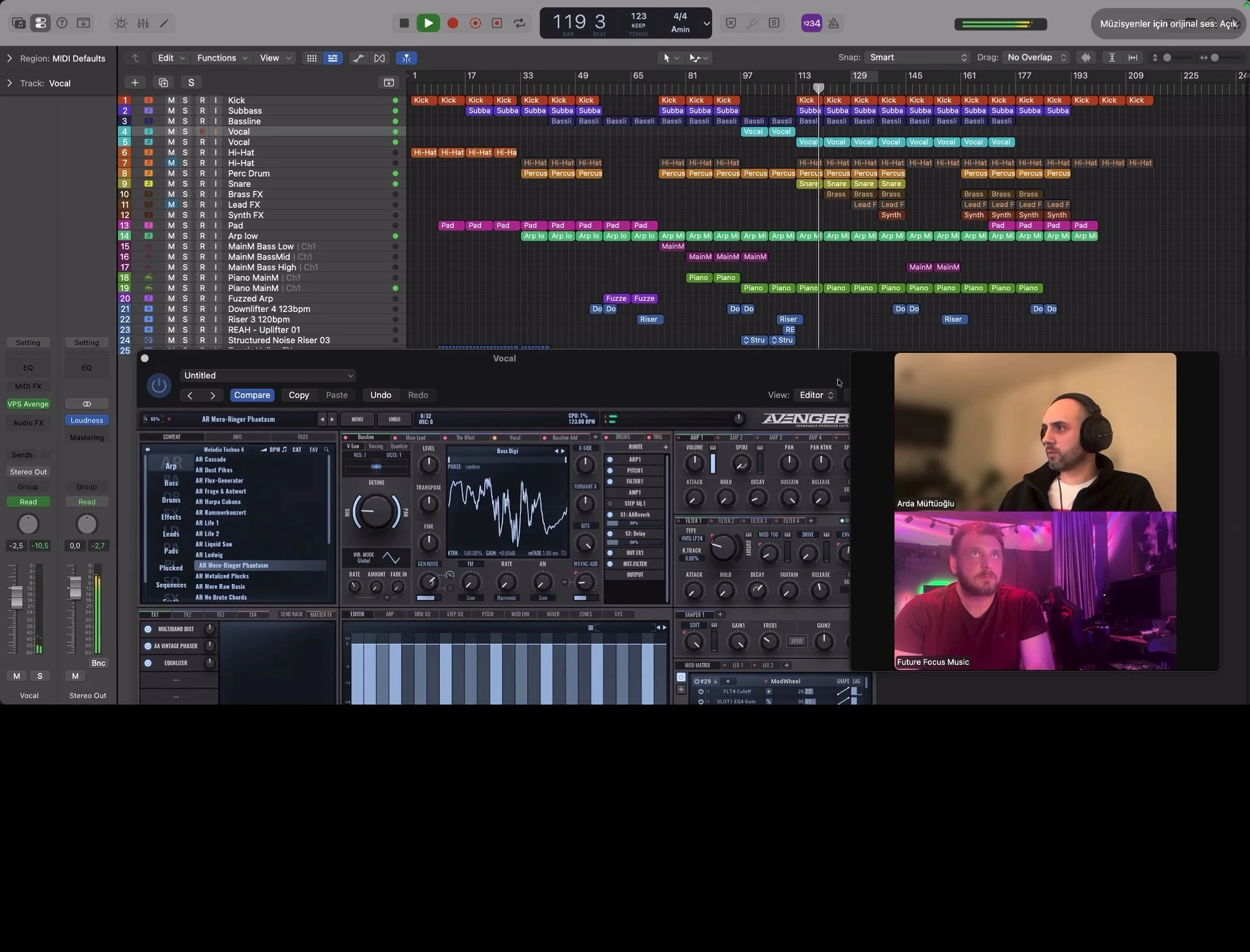Mute the Kick track
The image size is (1250, 952).
point(171,100)
